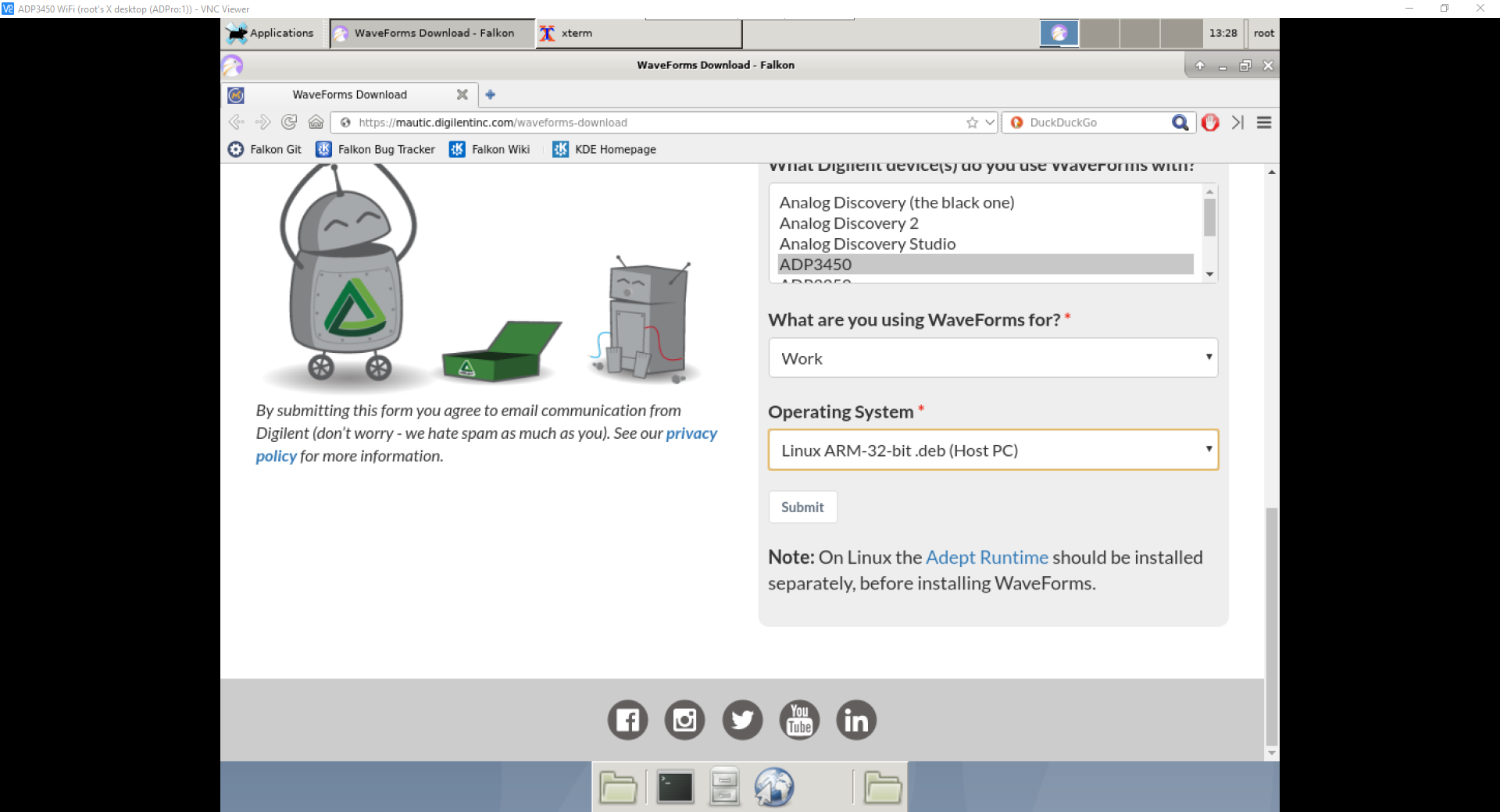Viewport: 1500px width, 812px height.
Task: Open the Applications menu
Action: tap(270, 33)
